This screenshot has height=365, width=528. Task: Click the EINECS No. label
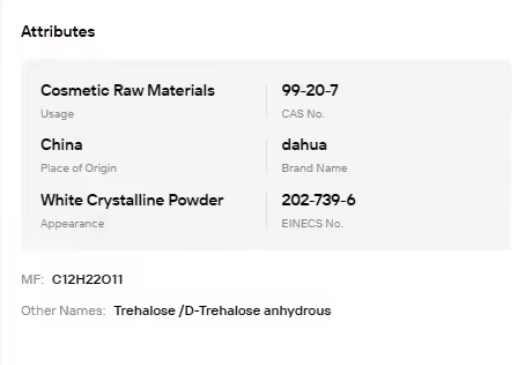click(312, 224)
